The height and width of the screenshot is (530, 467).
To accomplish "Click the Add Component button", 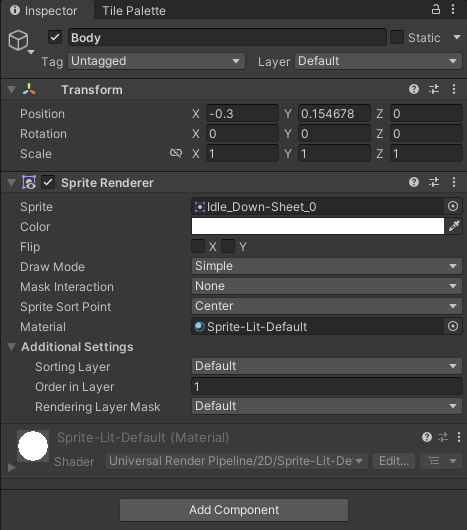I will click(x=234, y=510).
